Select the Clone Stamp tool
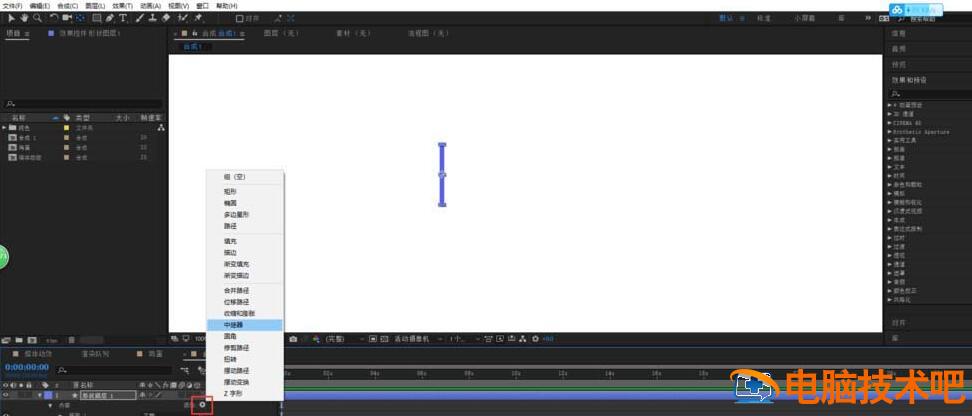Screen dimensions: 972x416 pos(152,18)
